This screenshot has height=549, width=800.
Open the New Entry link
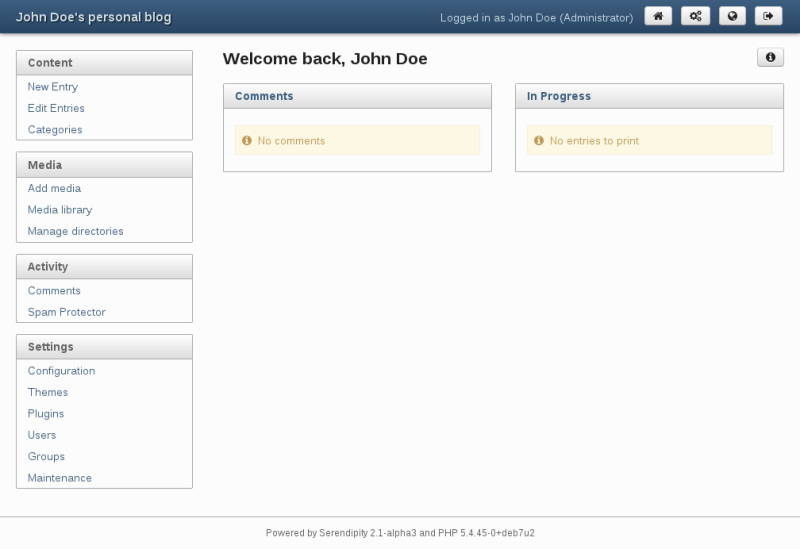[x=53, y=87]
